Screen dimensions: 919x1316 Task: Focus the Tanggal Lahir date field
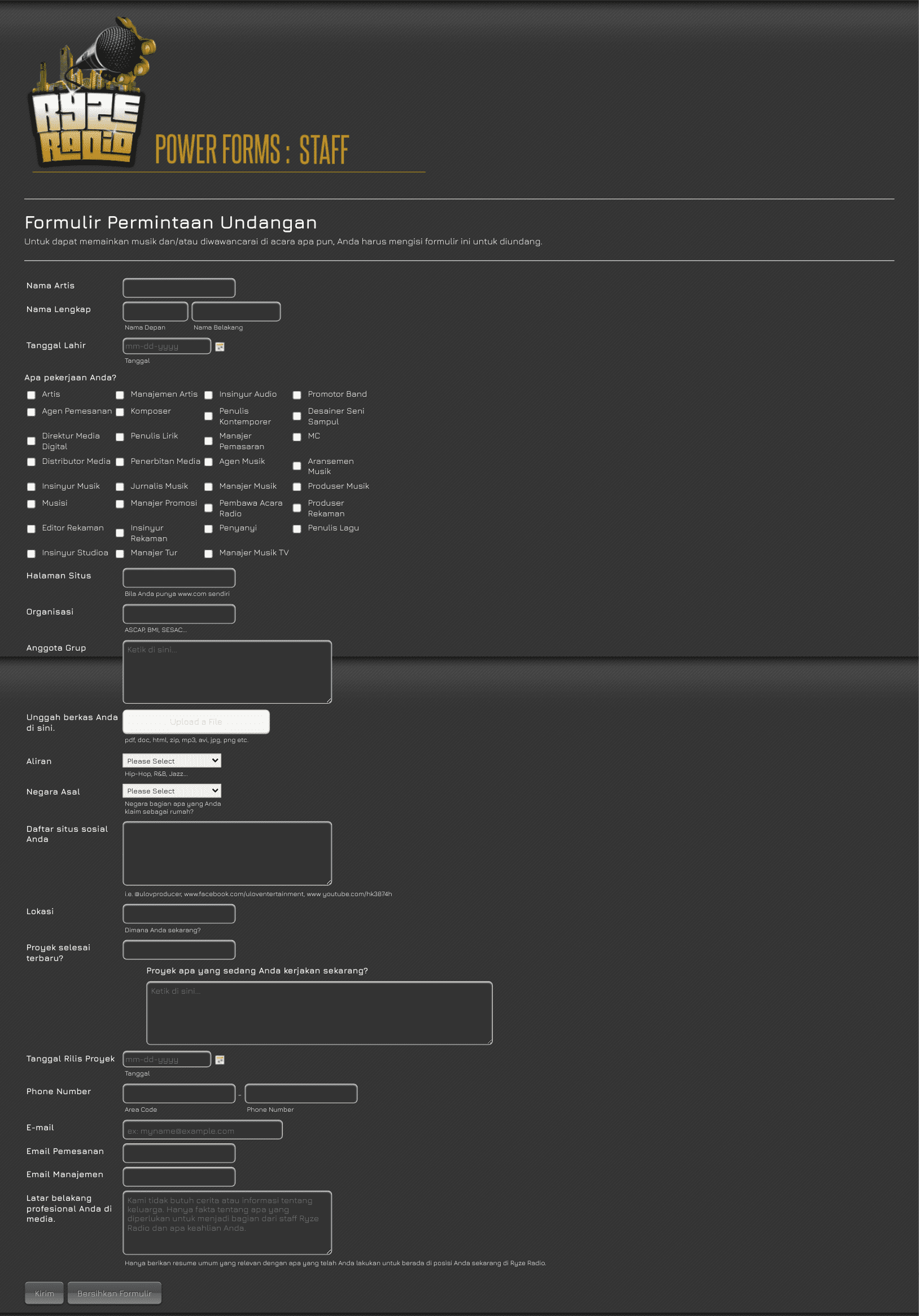[167, 346]
